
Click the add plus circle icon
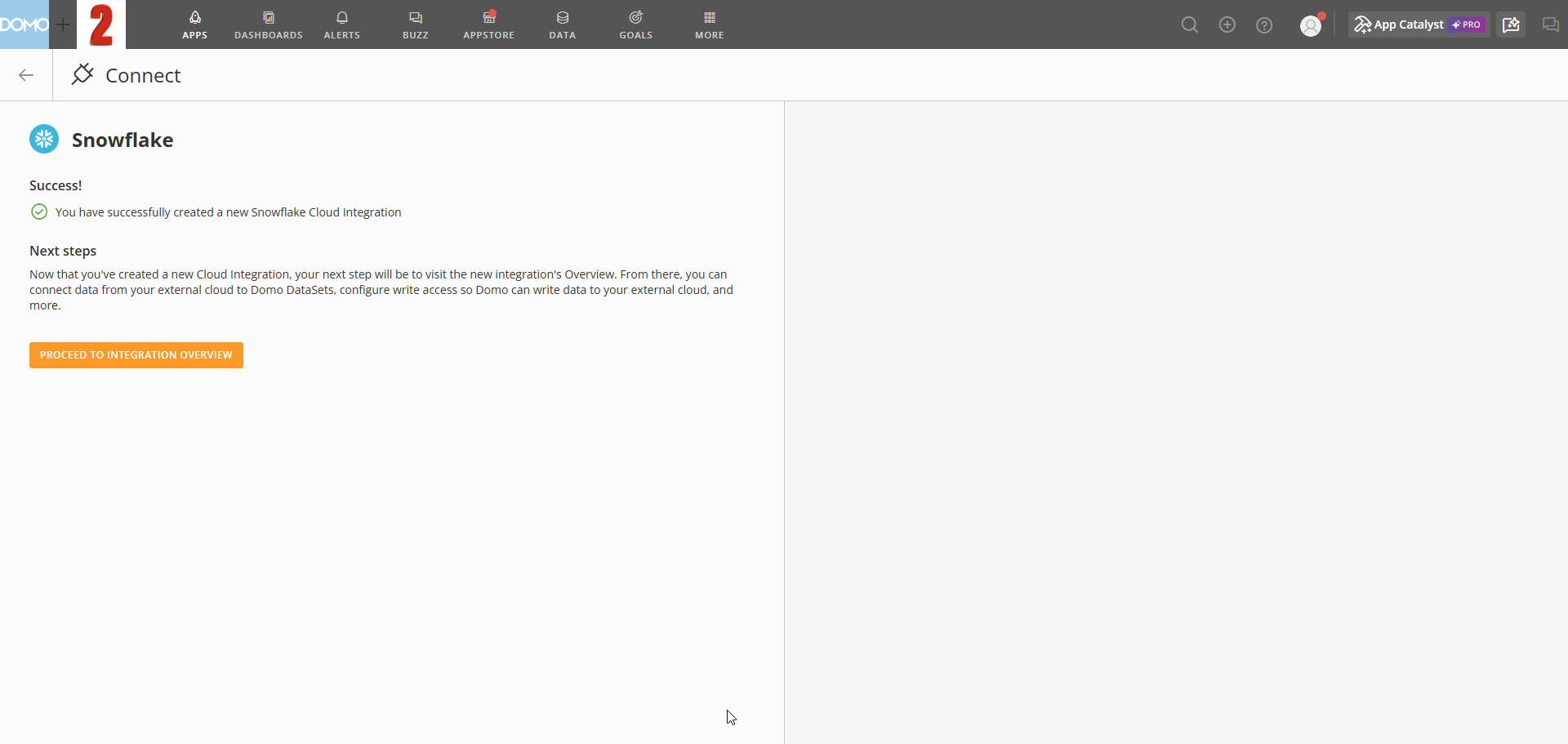tap(1227, 25)
